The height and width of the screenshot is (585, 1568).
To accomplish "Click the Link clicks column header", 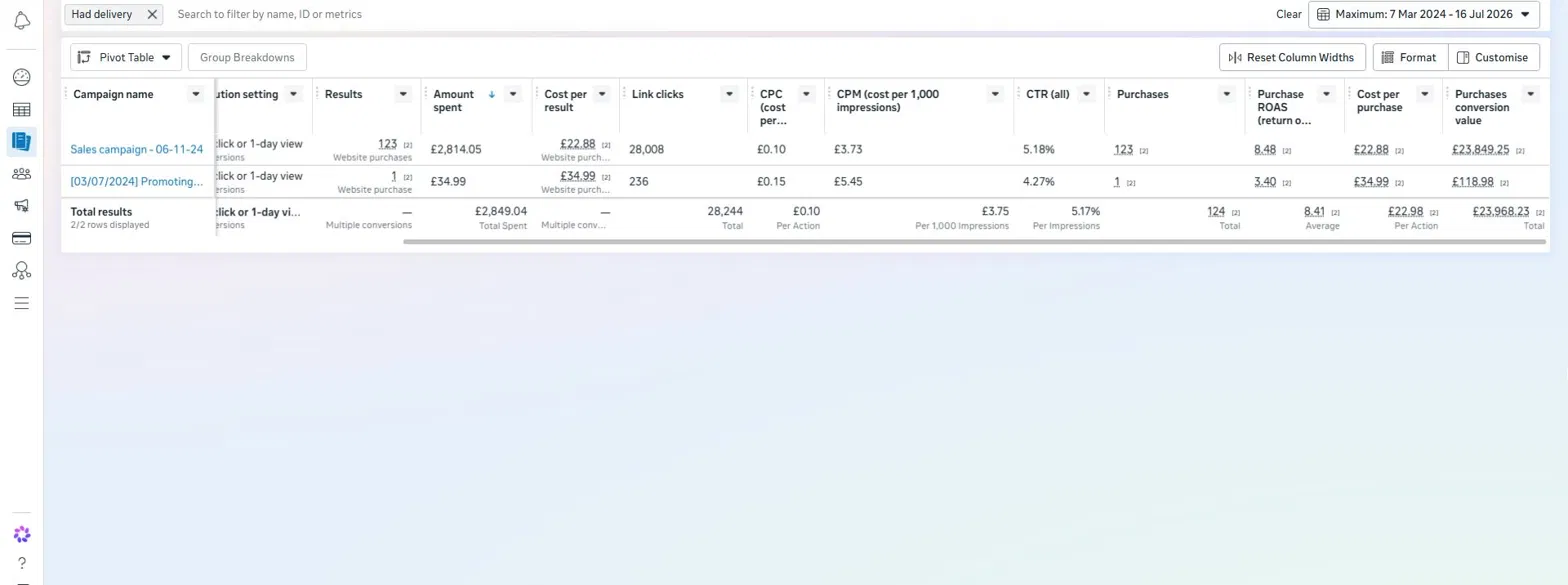I will click(658, 94).
